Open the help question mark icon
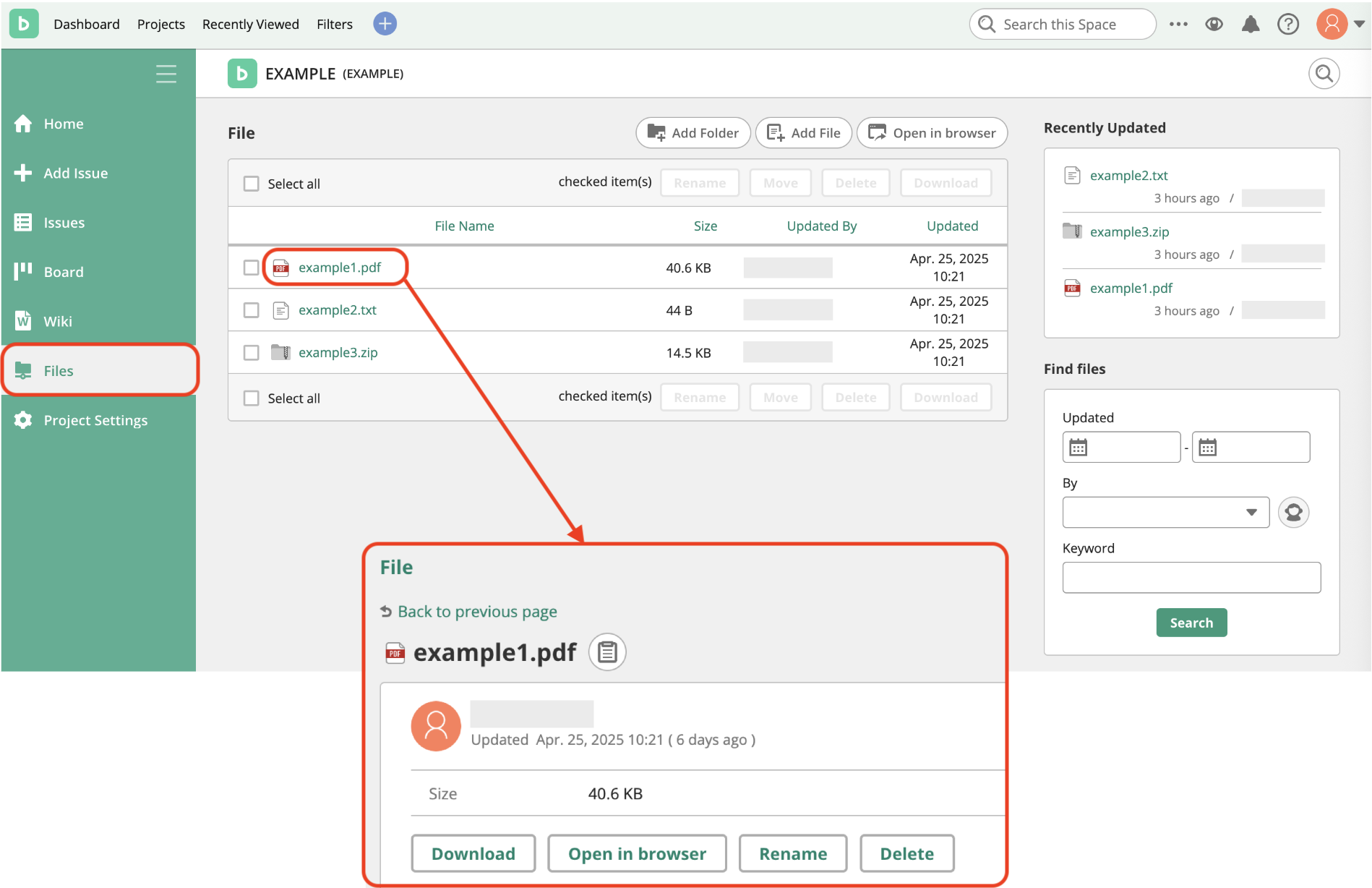This screenshot has width=1372, height=888. click(1288, 24)
